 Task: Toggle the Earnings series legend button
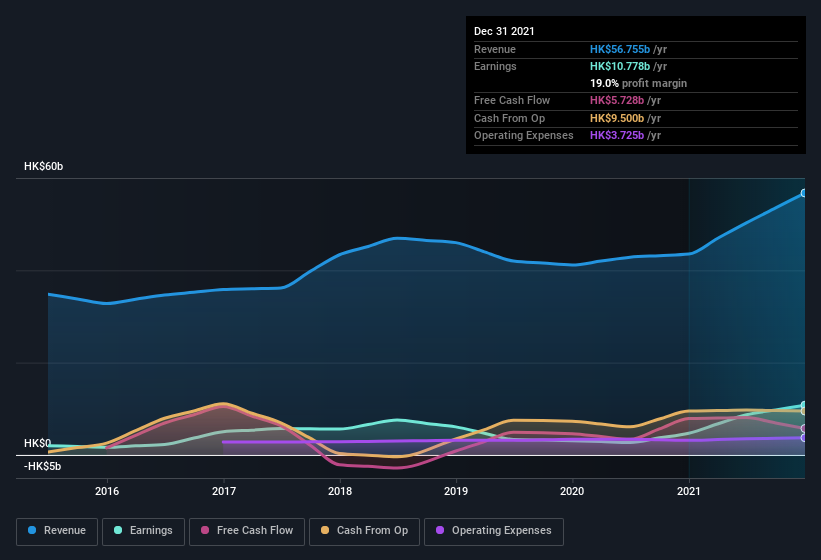click(x=143, y=531)
